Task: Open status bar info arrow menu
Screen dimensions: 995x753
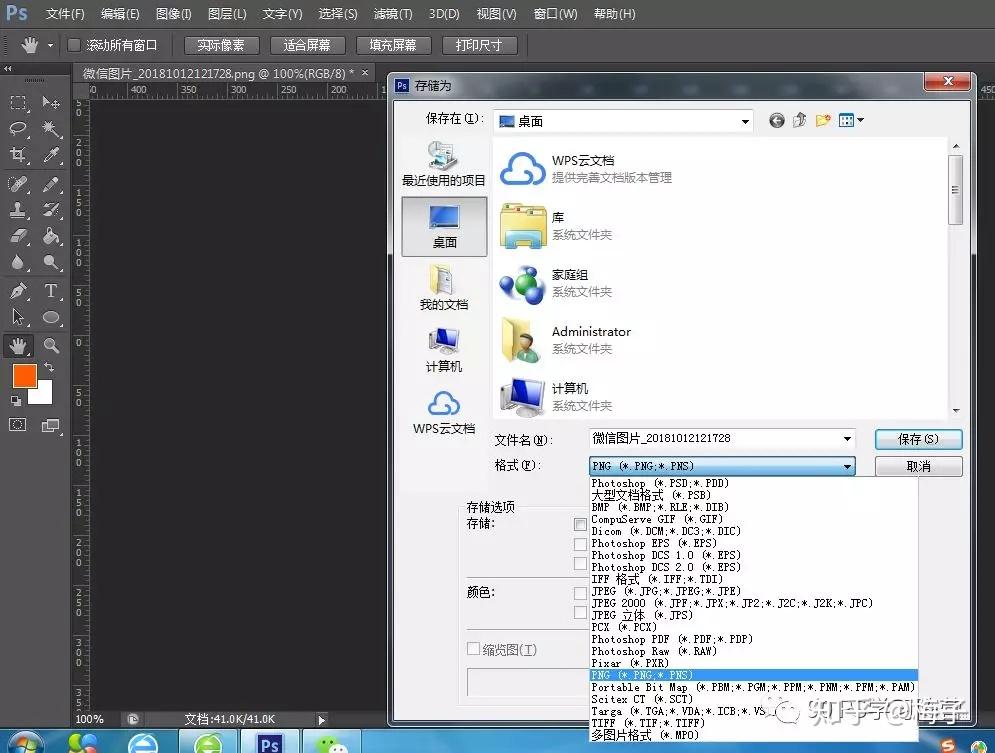Action: tap(321, 720)
